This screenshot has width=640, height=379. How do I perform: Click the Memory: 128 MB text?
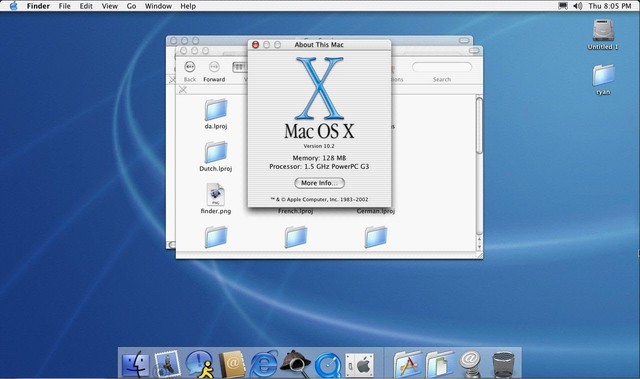tap(319, 157)
